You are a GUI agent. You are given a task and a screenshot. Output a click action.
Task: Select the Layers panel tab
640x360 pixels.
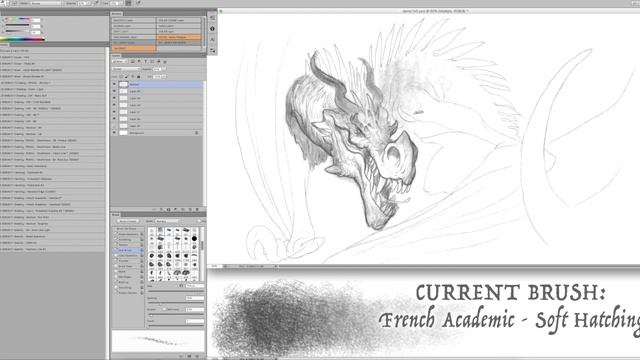pos(117,56)
